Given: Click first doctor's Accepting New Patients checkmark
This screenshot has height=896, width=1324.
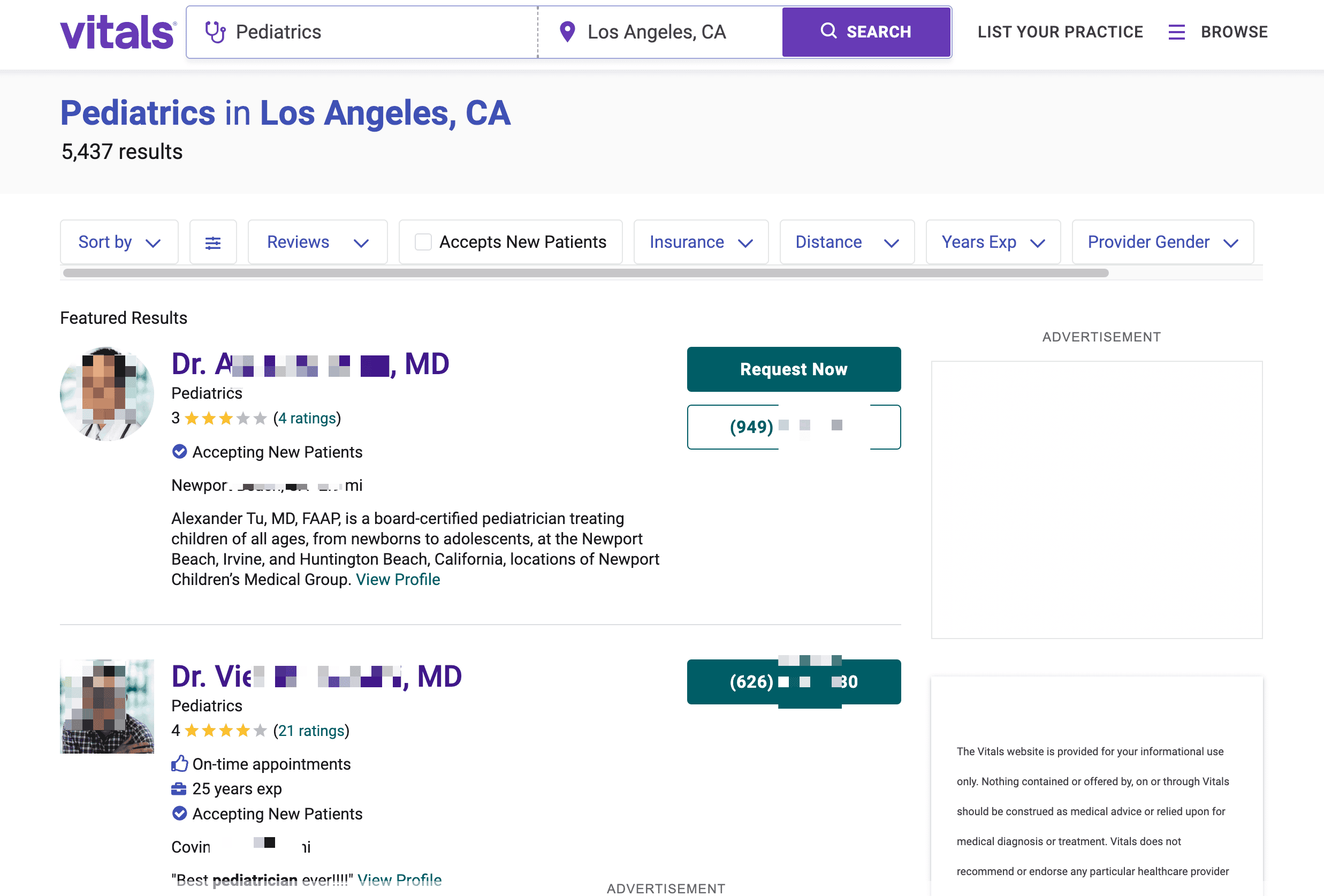Looking at the screenshot, I should [x=179, y=452].
